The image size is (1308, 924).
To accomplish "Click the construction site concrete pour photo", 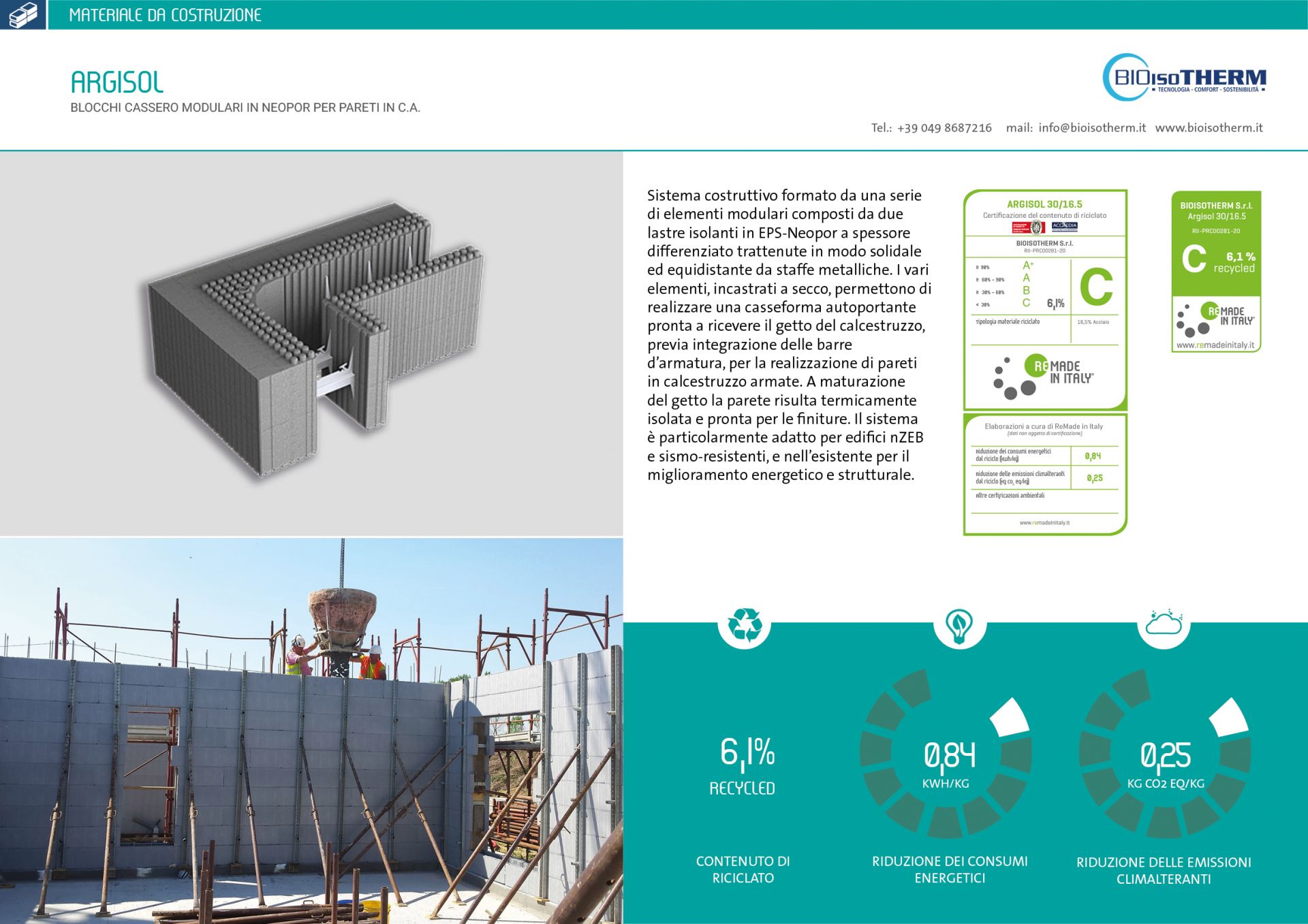I will click(x=311, y=731).
